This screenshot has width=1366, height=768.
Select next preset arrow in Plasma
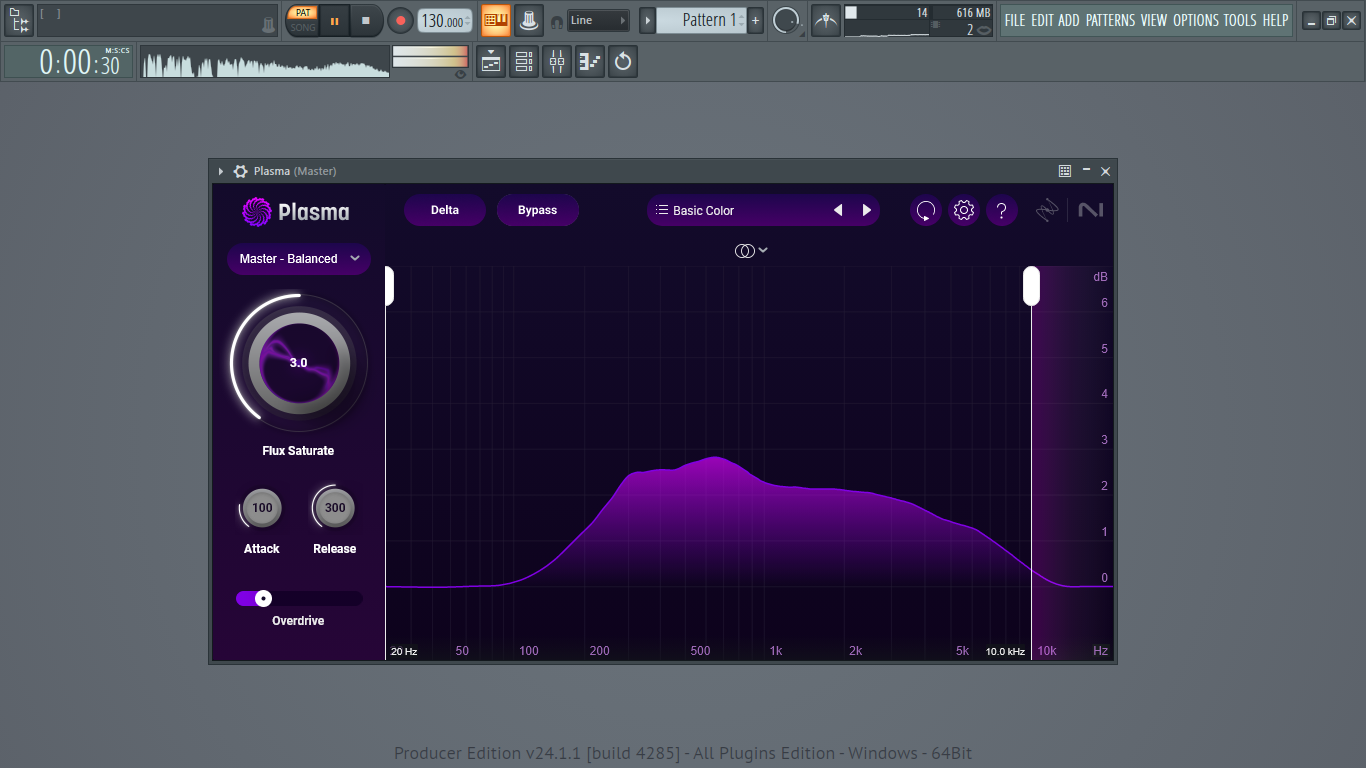coord(867,211)
